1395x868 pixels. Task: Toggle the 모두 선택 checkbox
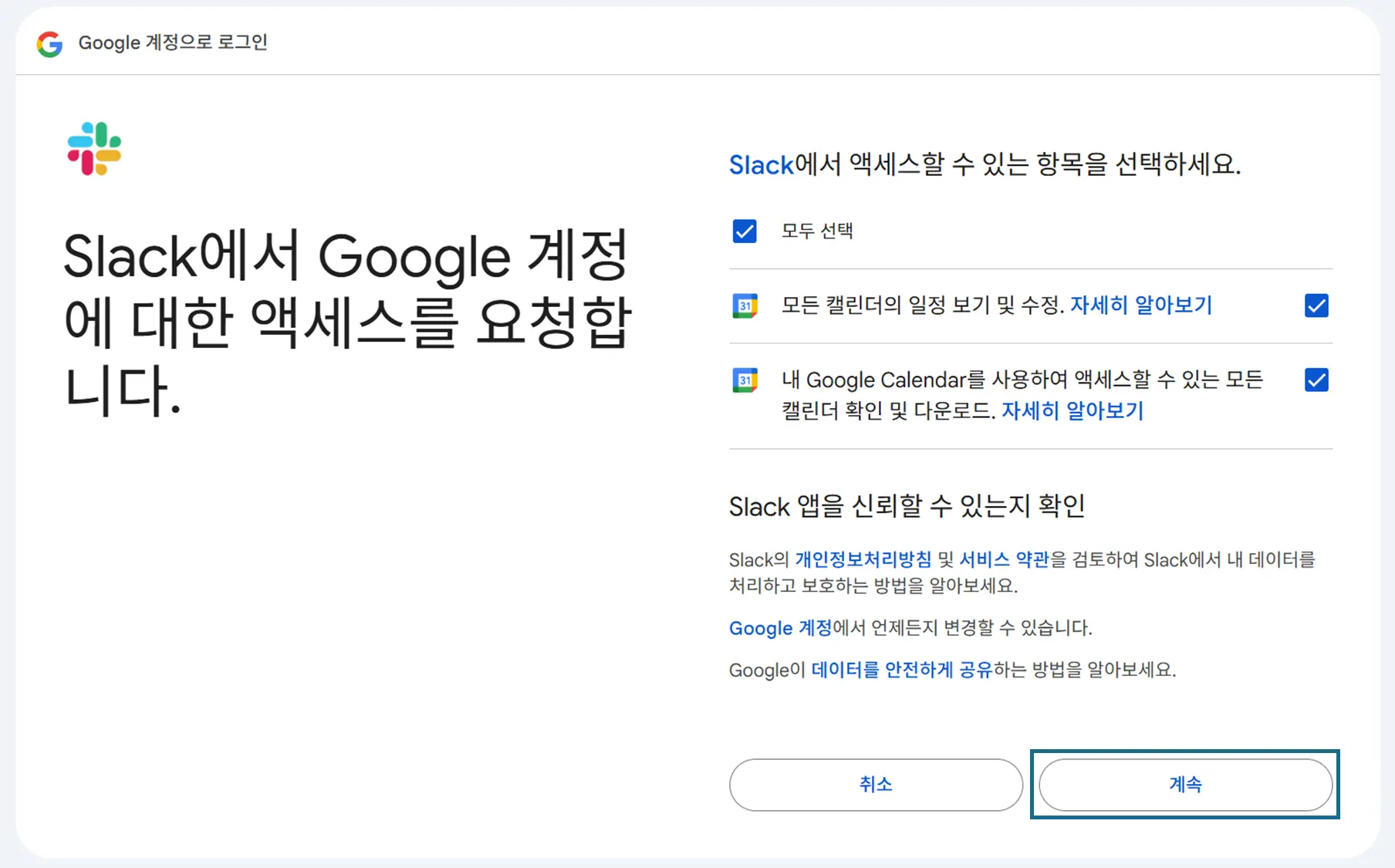pos(745,231)
